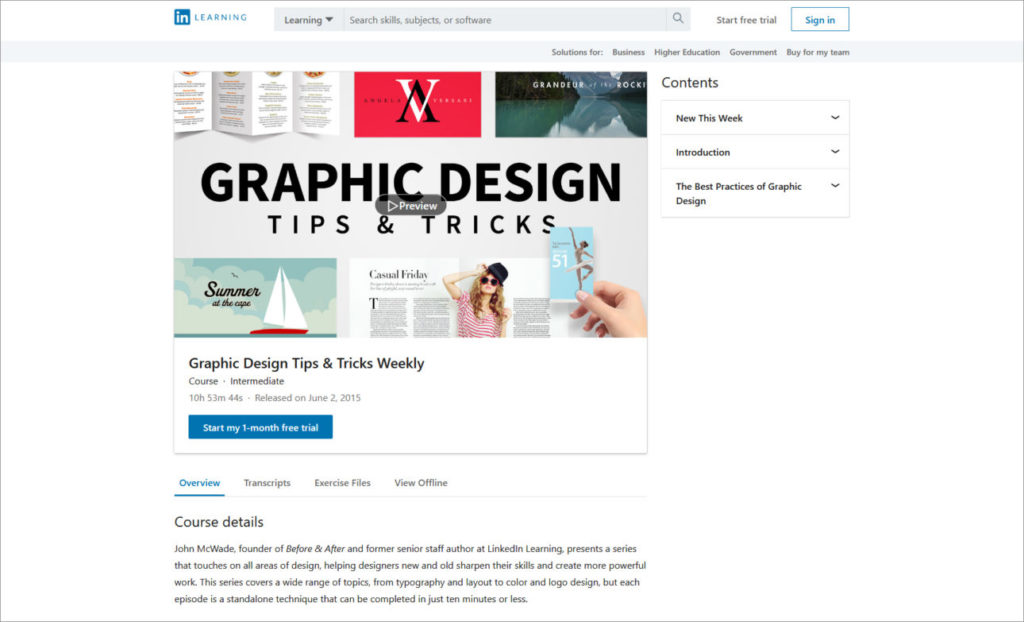This screenshot has width=1024, height=622.
Task: Click the Course details heading
Action: (x=219, y=522)
